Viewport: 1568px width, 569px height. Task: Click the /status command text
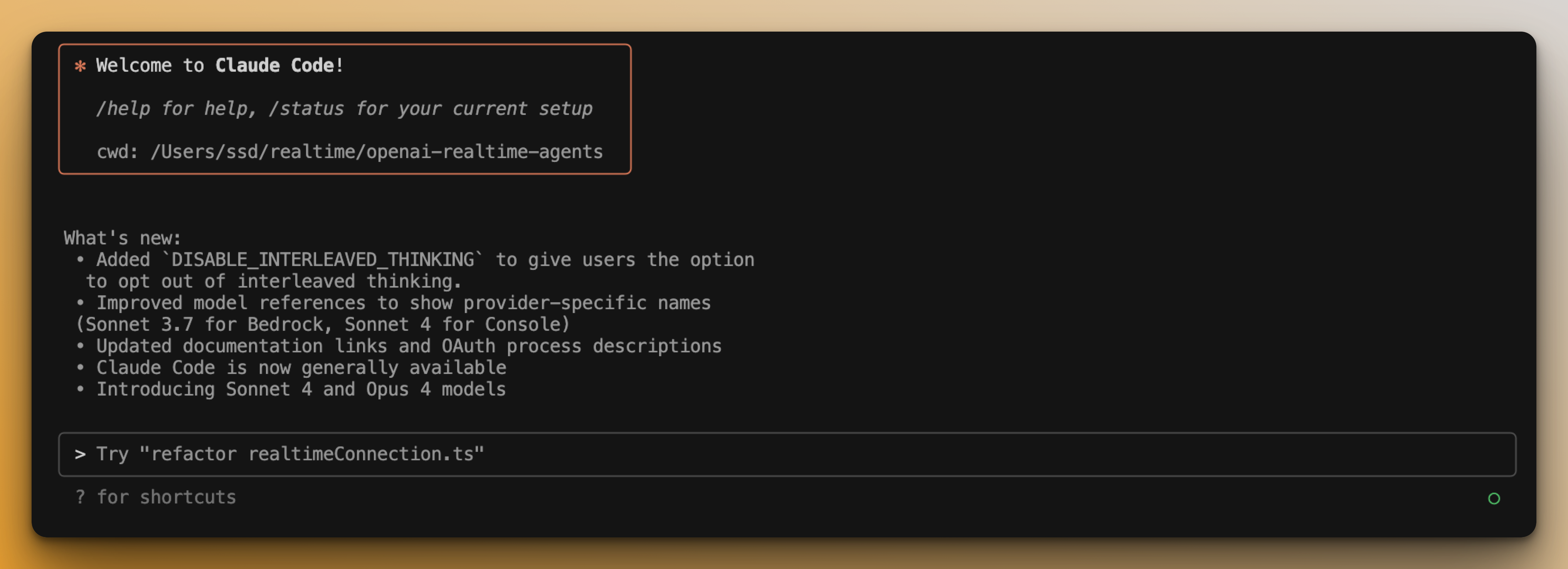[306, 108]
